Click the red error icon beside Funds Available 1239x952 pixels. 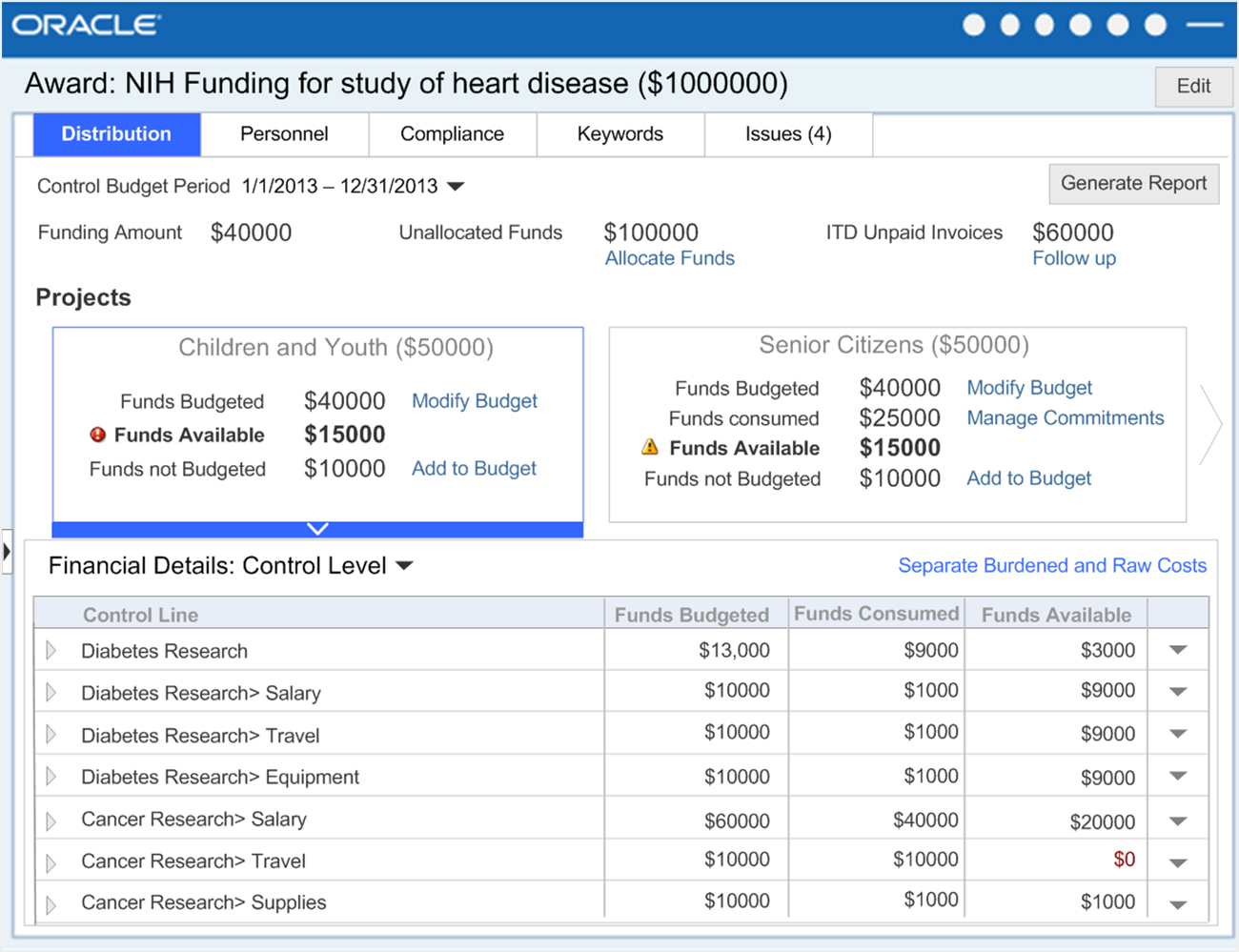pos(97,435)
